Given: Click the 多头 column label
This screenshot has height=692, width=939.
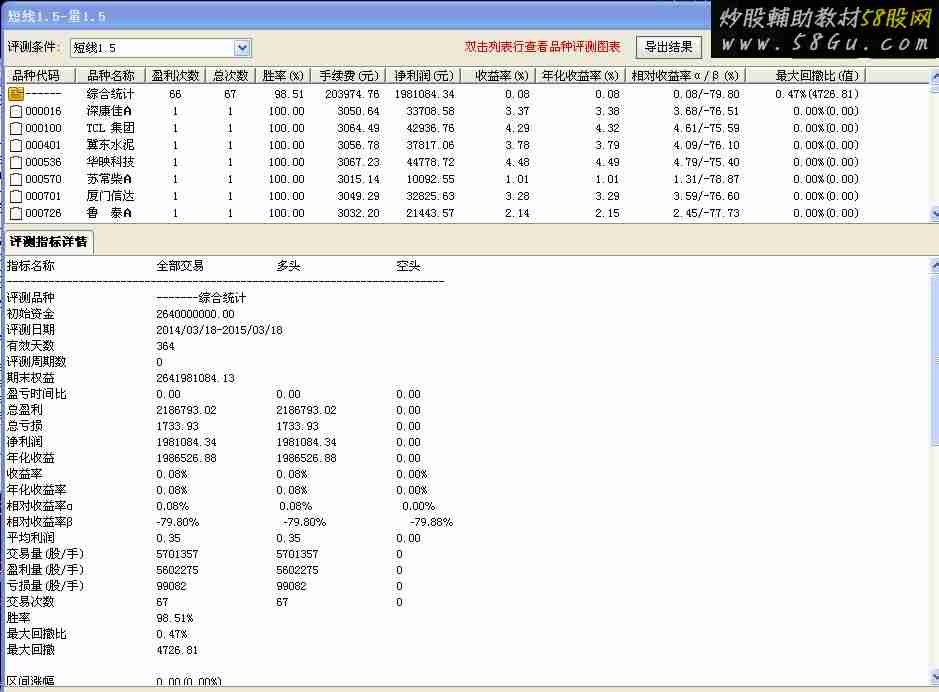Looking at the screenshot, I should coord(288,266).
